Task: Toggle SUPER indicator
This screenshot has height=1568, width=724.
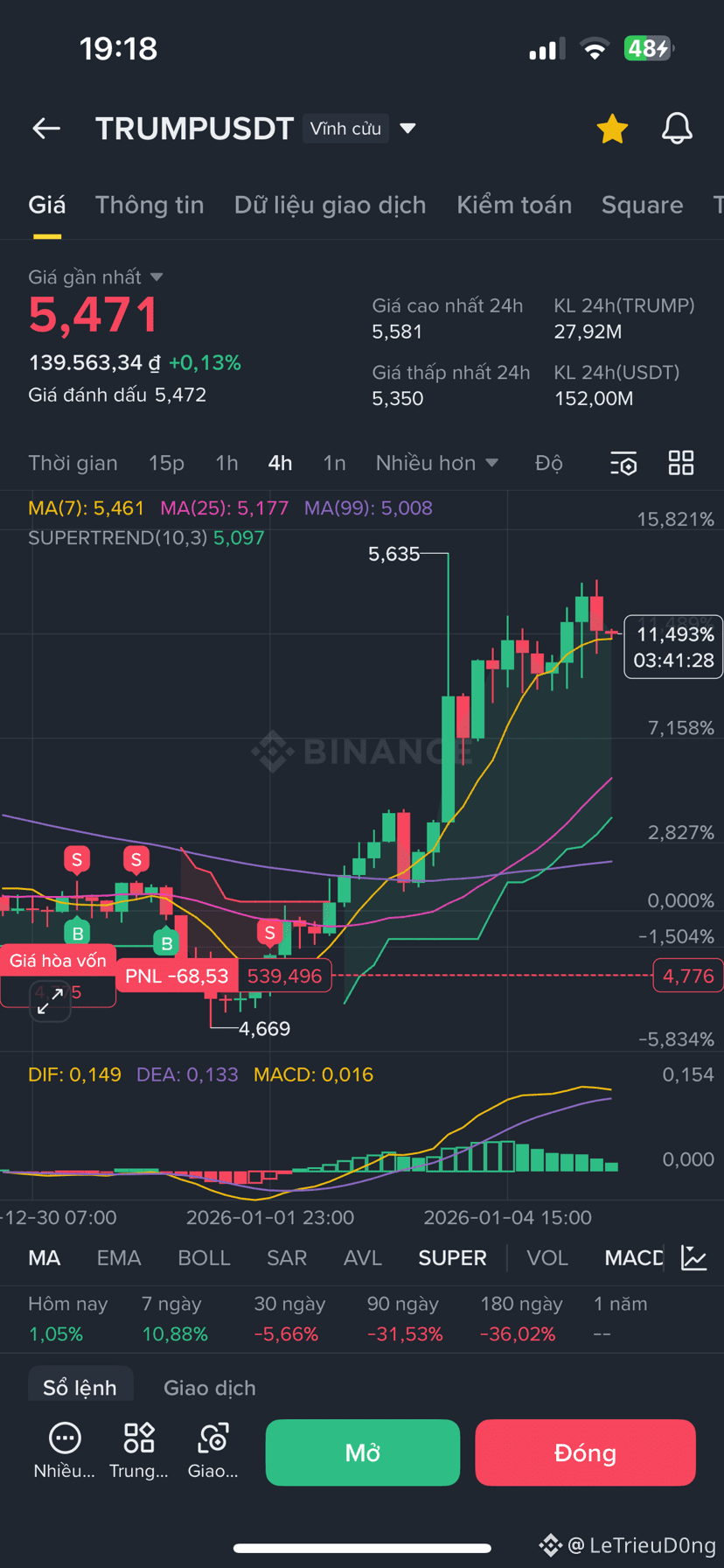Action: click(x=452, y=1258)
